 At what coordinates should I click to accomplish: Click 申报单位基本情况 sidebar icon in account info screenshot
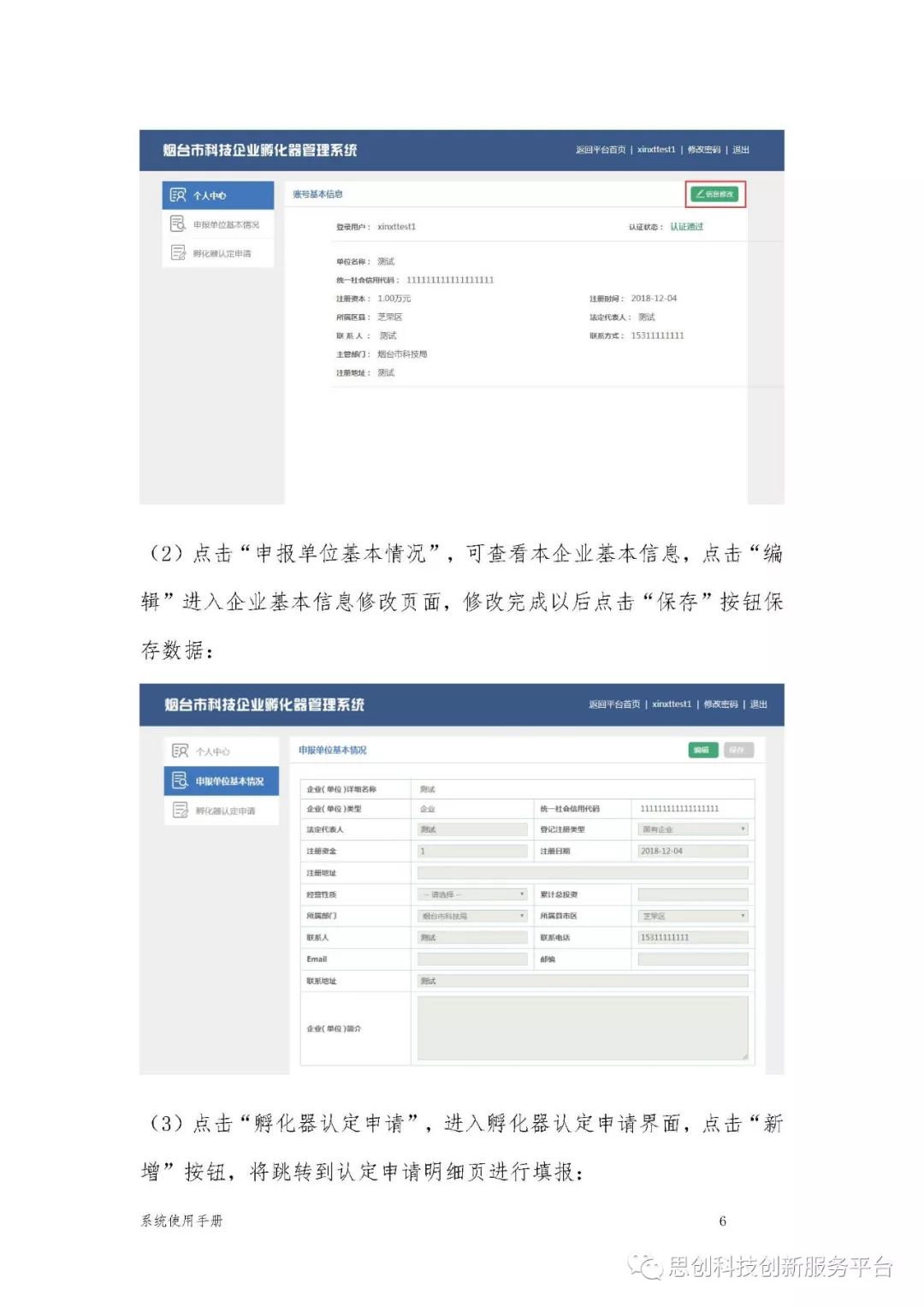[177, 224]
